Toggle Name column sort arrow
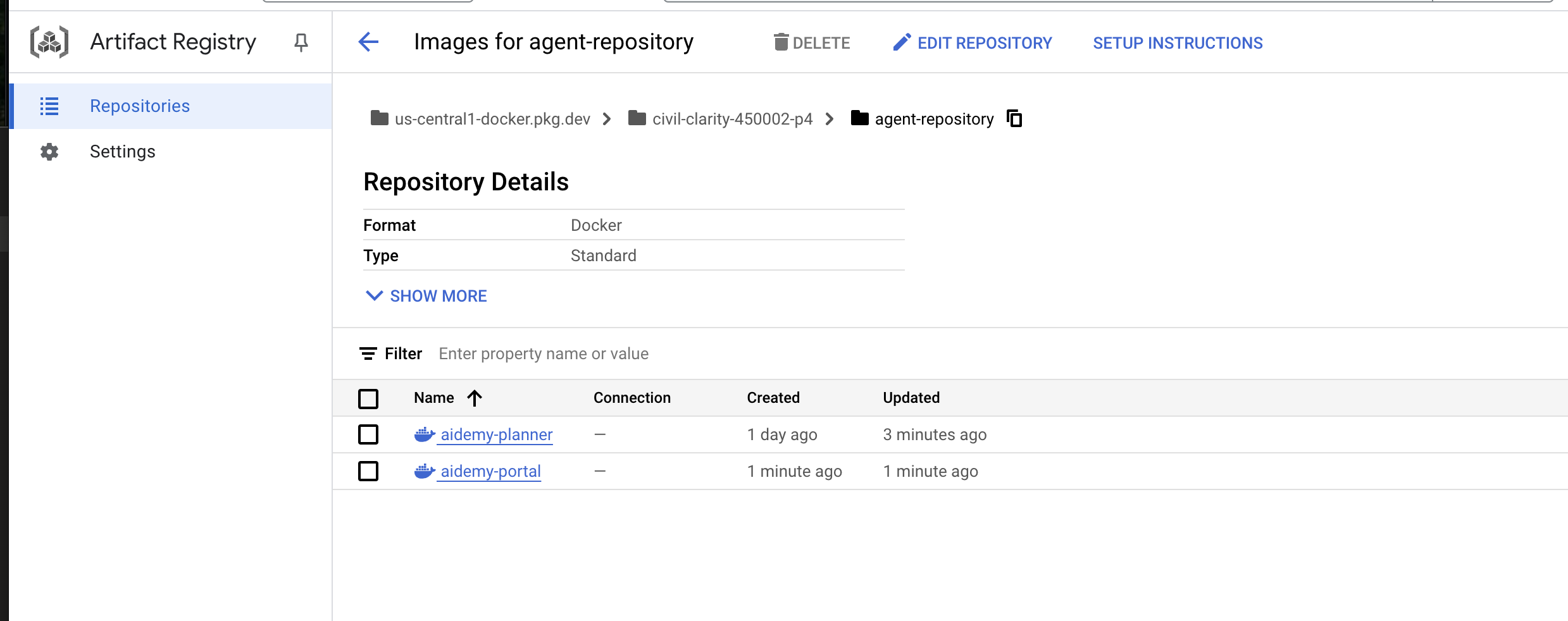Image resolution: width=1568 pixels, height=621 pixels. point(474,398)
